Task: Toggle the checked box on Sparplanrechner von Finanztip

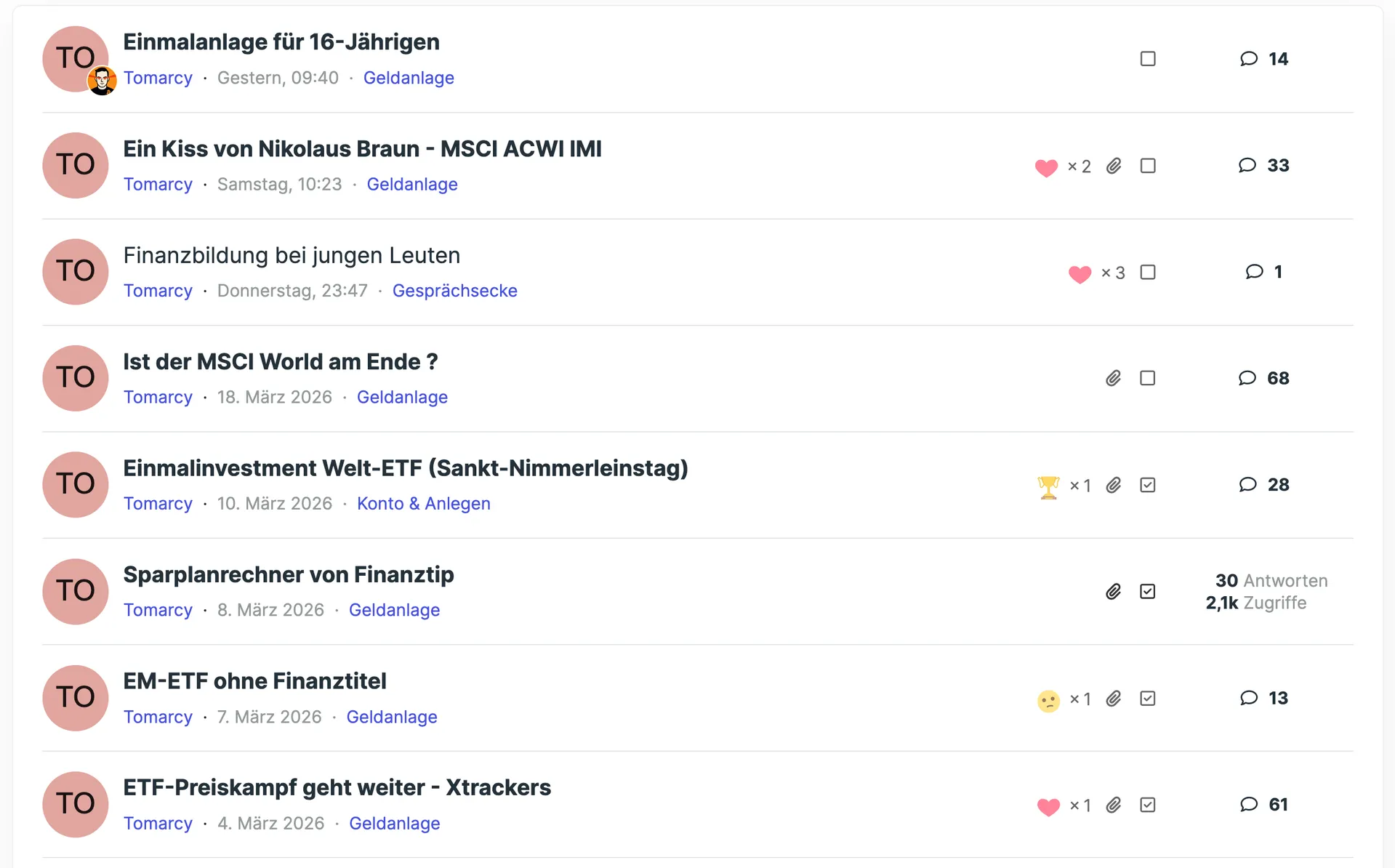Action: pyautogui.click(x=1148, y=592)
